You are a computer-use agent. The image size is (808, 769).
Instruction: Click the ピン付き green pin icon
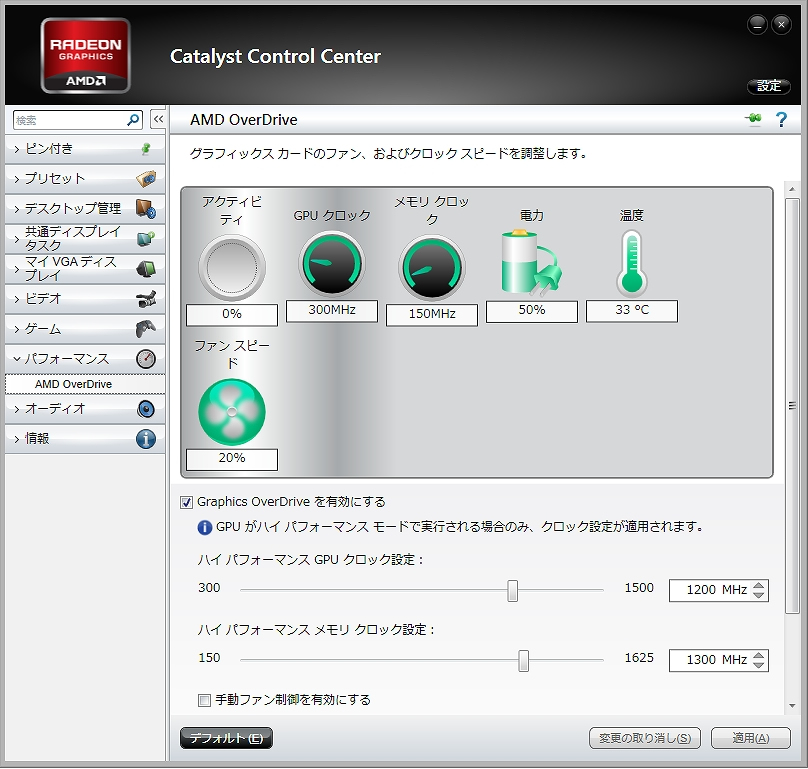[x=146, y=149]
